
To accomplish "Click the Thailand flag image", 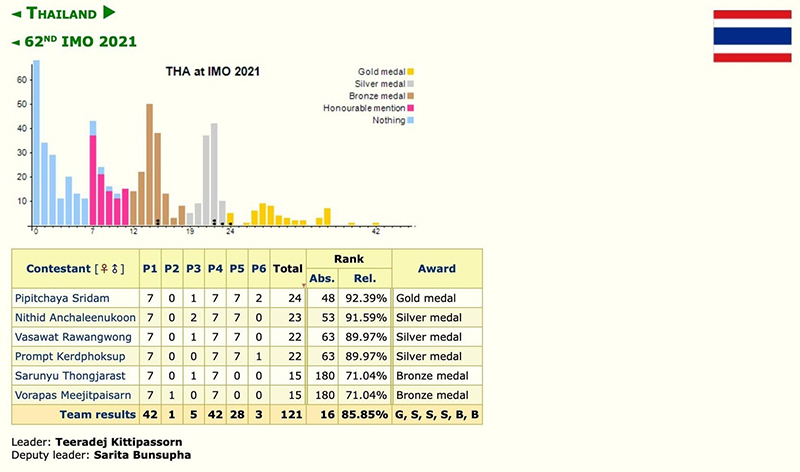I will point(750,36).
